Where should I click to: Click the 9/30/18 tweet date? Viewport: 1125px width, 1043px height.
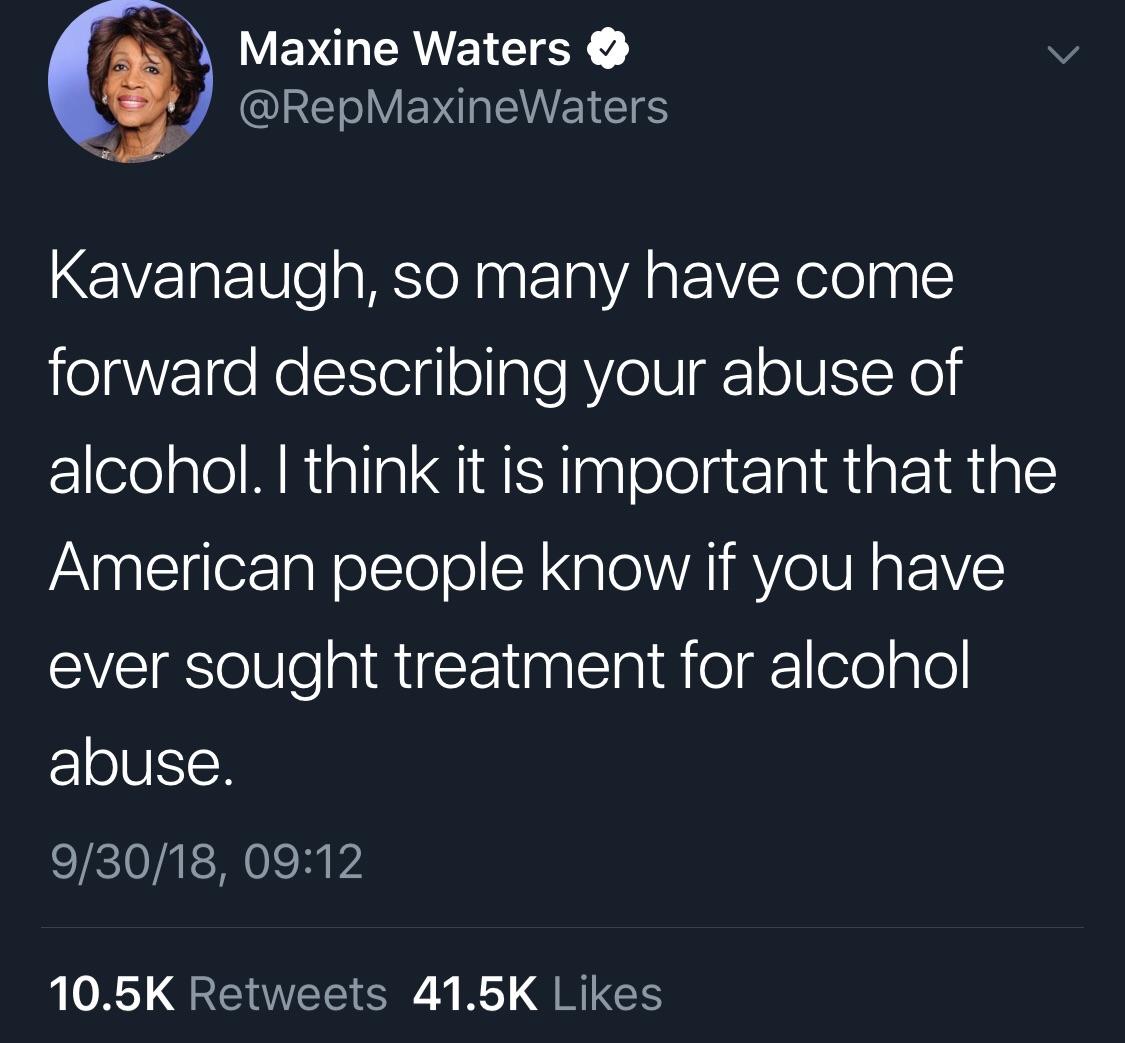pos(133,862)
